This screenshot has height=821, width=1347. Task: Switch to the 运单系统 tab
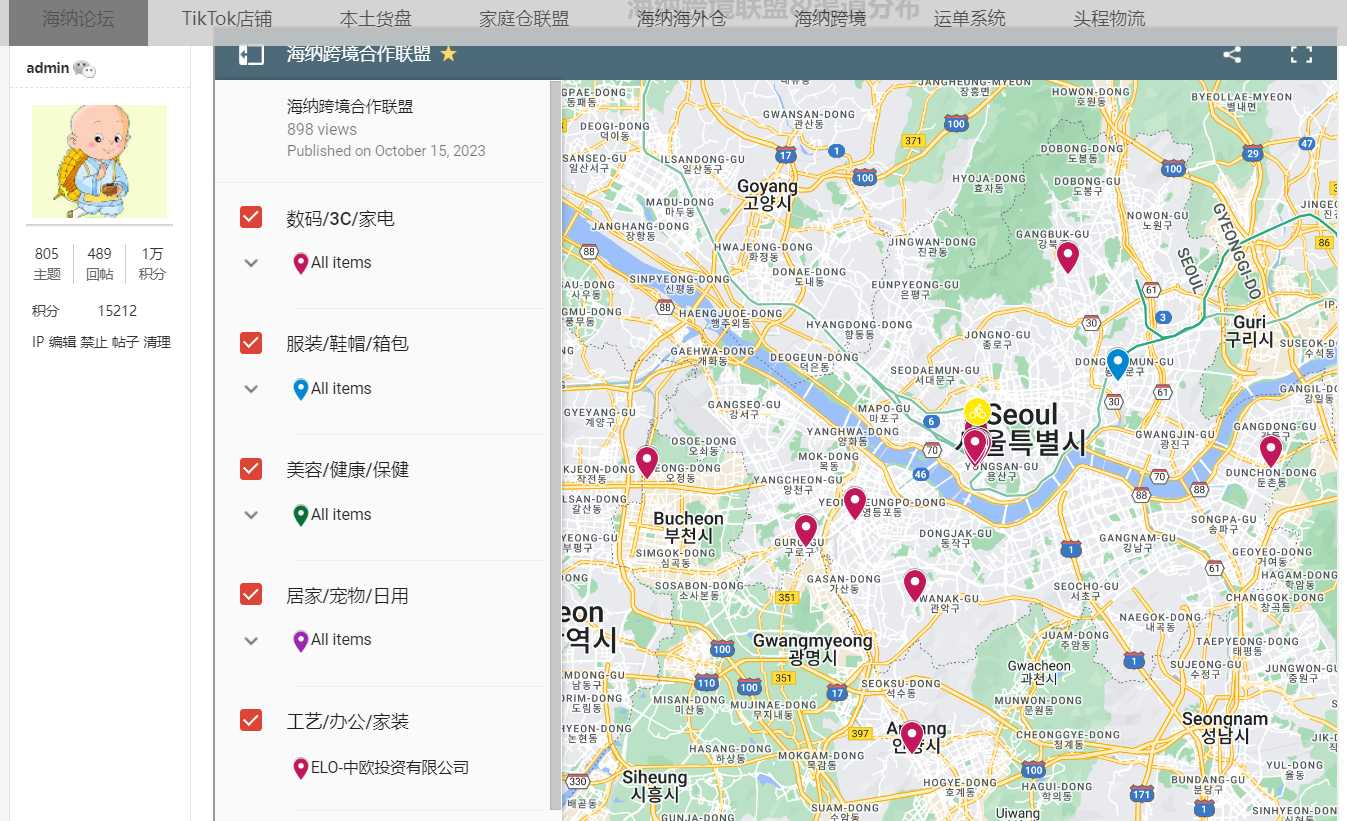tap(969, 19)
